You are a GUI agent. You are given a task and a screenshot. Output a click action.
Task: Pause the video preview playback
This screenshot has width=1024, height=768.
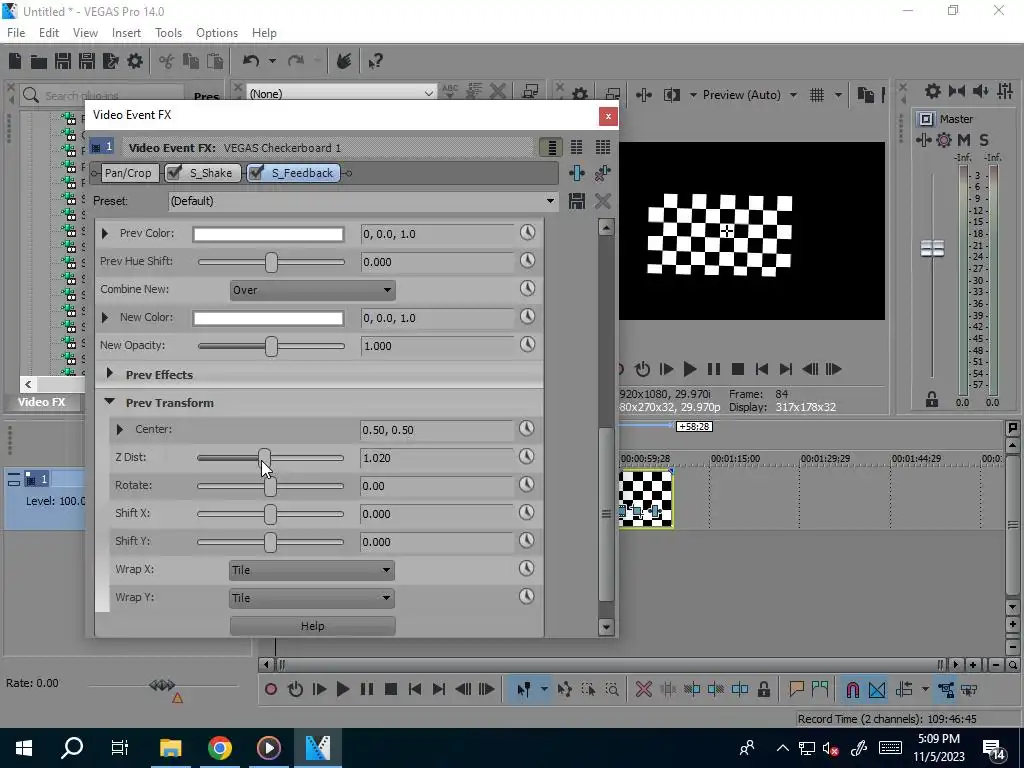tap(714, 369)
